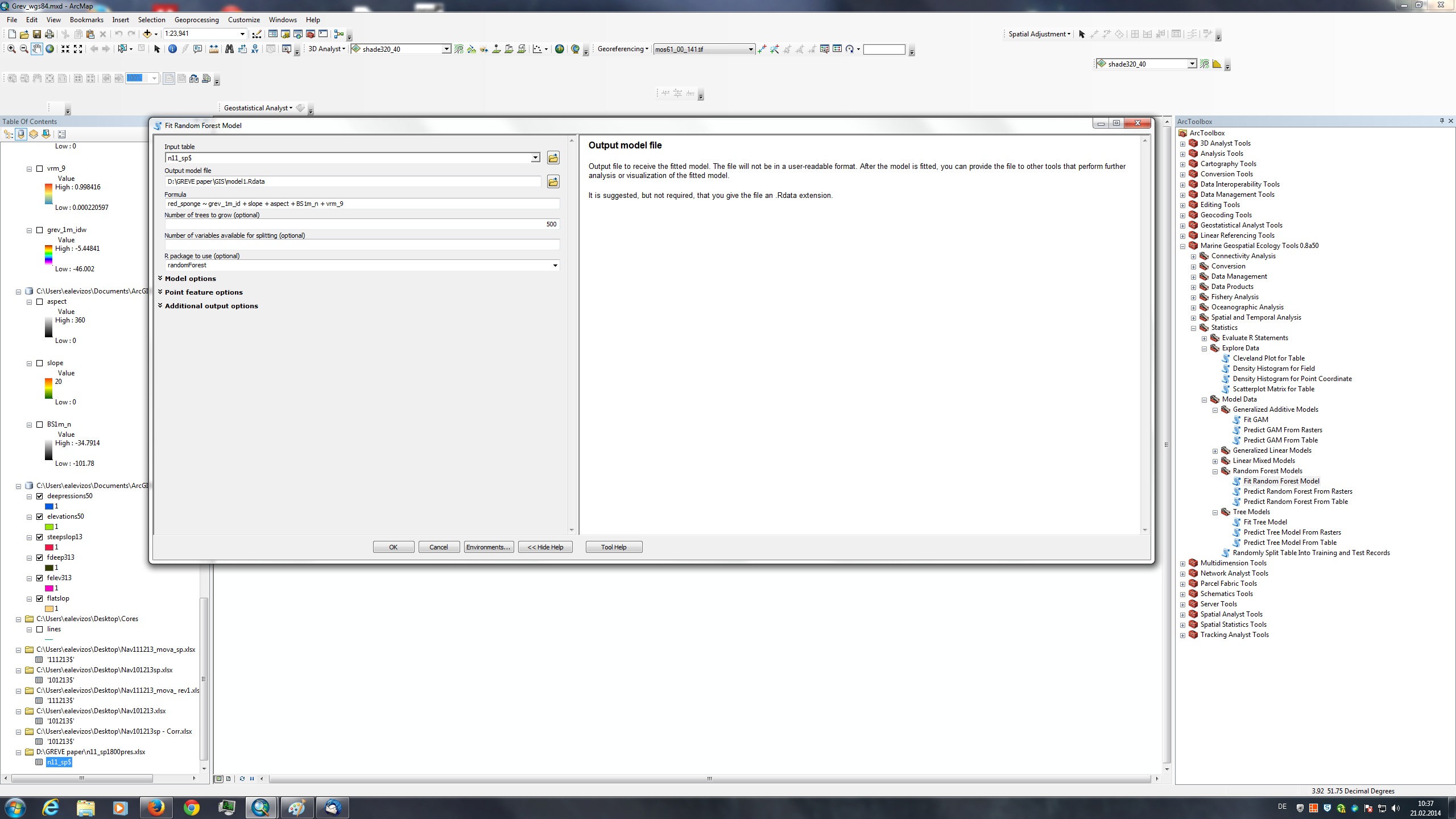Open the Editor toolbar icon
This screenshot has height=819, width=1456.
click(x=257, y=34)
